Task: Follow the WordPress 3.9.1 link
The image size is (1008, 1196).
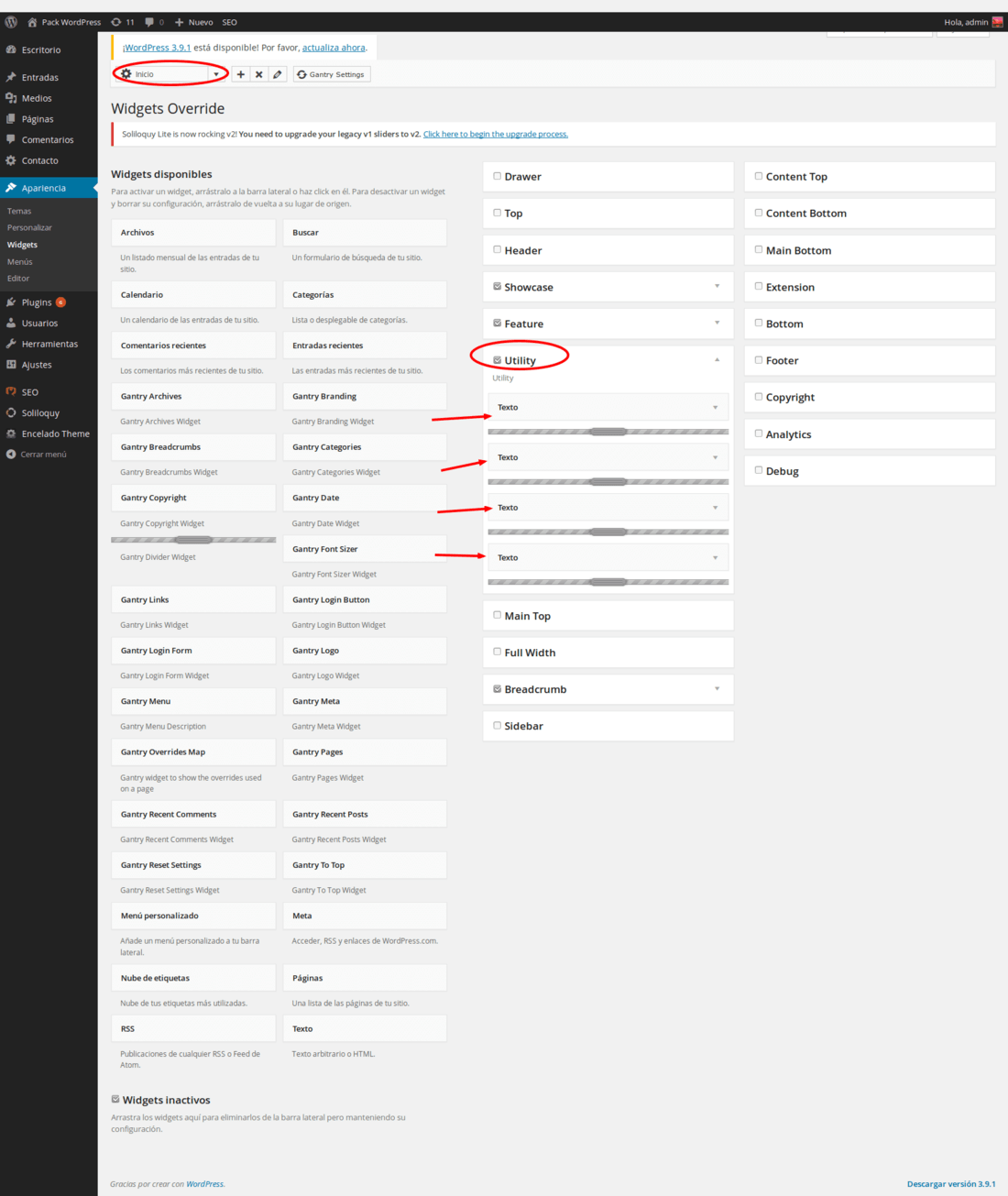Action: tap(158, 48)
